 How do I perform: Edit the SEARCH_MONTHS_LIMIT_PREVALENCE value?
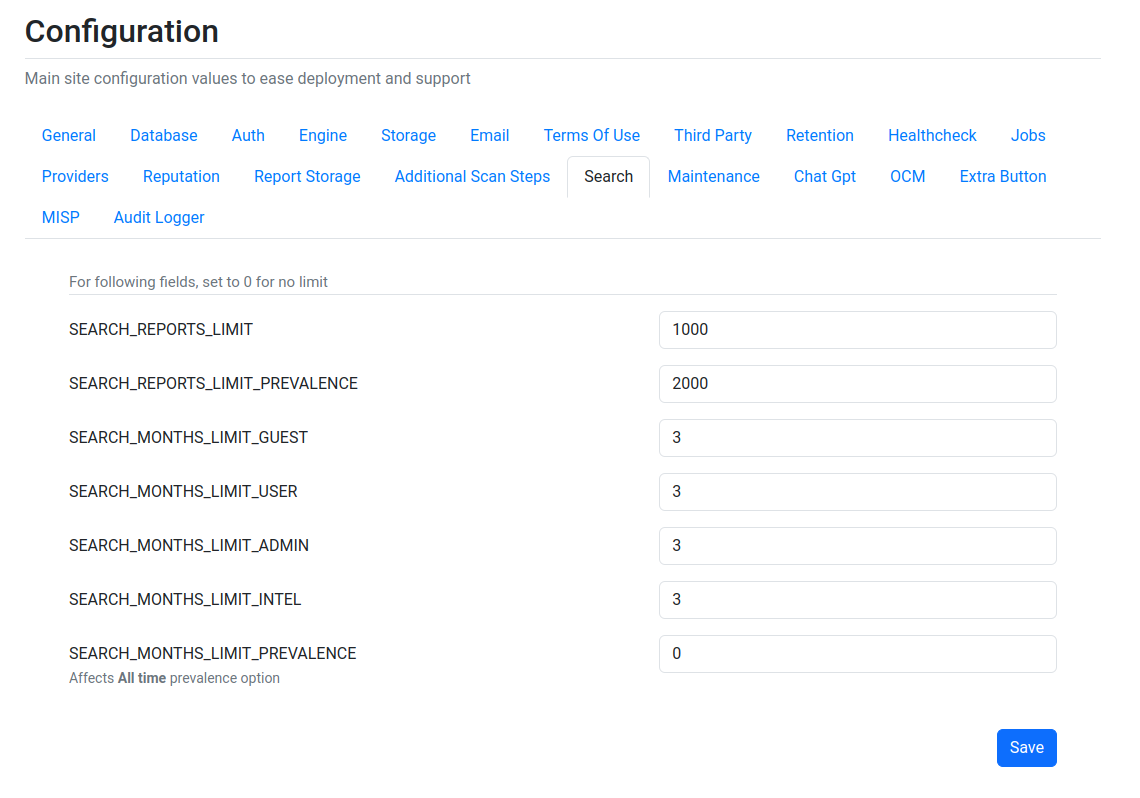pos(857,654)
